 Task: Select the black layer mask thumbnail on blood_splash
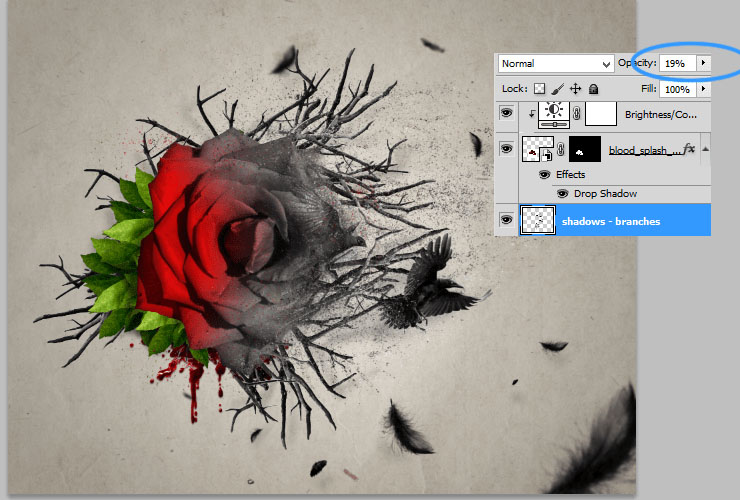(x=585, y=150)
